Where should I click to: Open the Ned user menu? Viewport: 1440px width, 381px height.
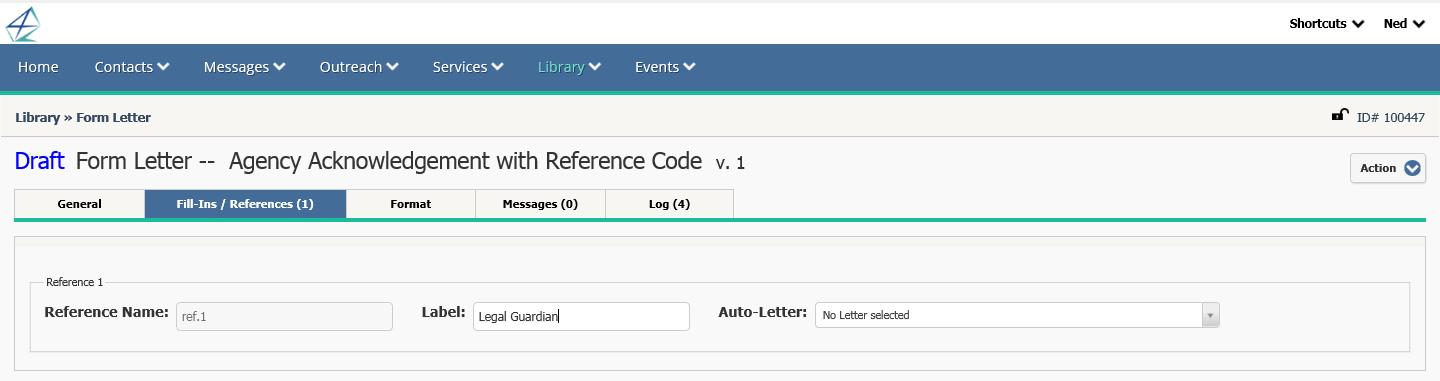(1404, 24)
